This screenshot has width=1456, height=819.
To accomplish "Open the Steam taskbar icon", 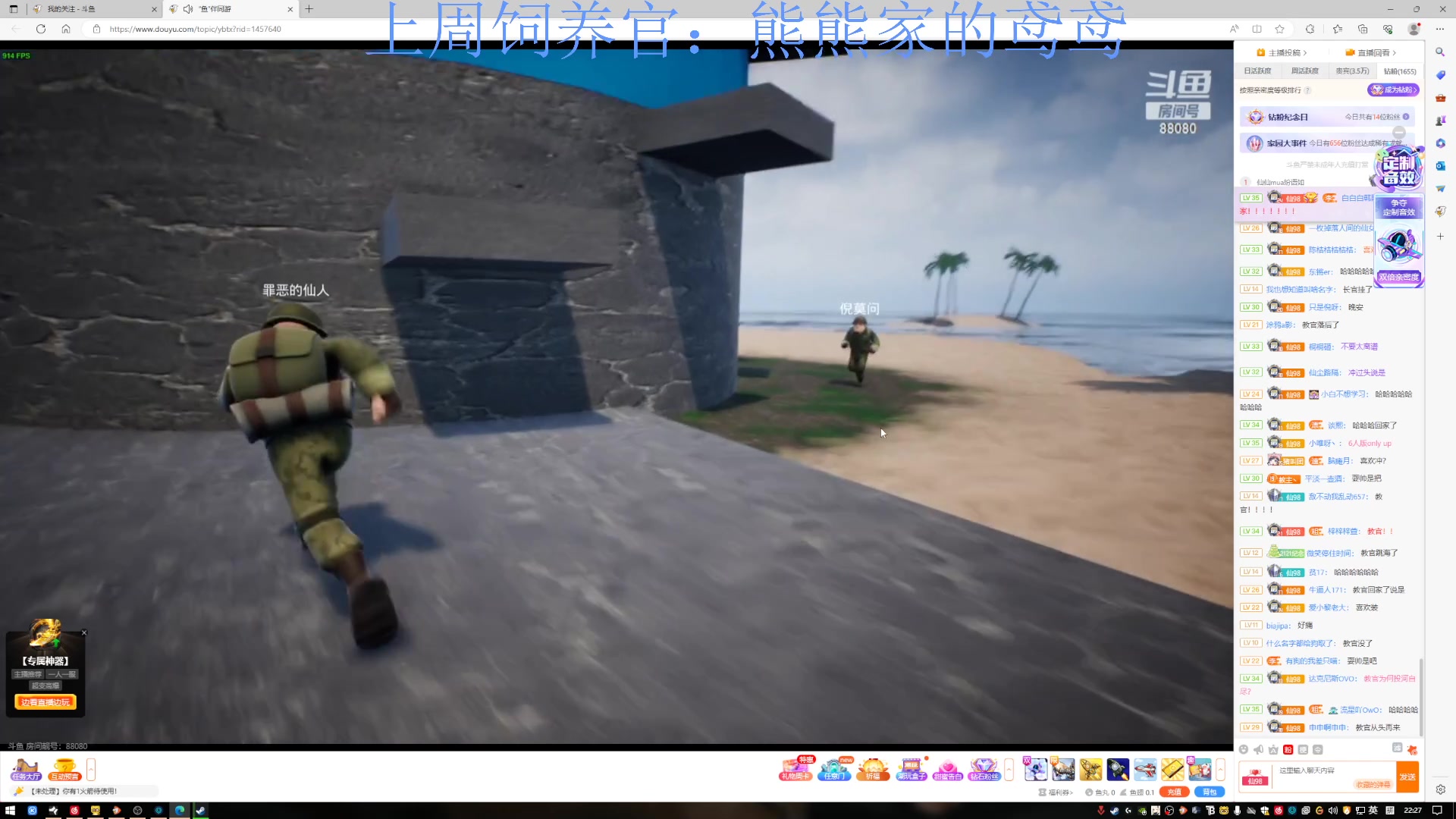I will [x=200, y=810].
